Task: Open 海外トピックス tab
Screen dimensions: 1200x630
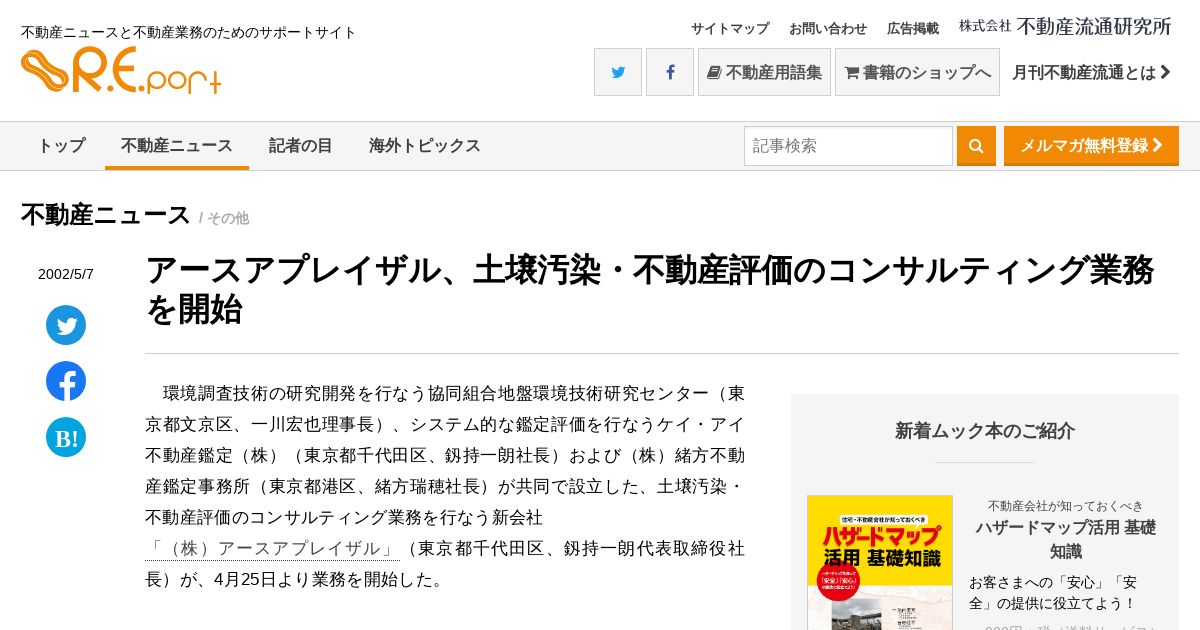Action: 425,146
